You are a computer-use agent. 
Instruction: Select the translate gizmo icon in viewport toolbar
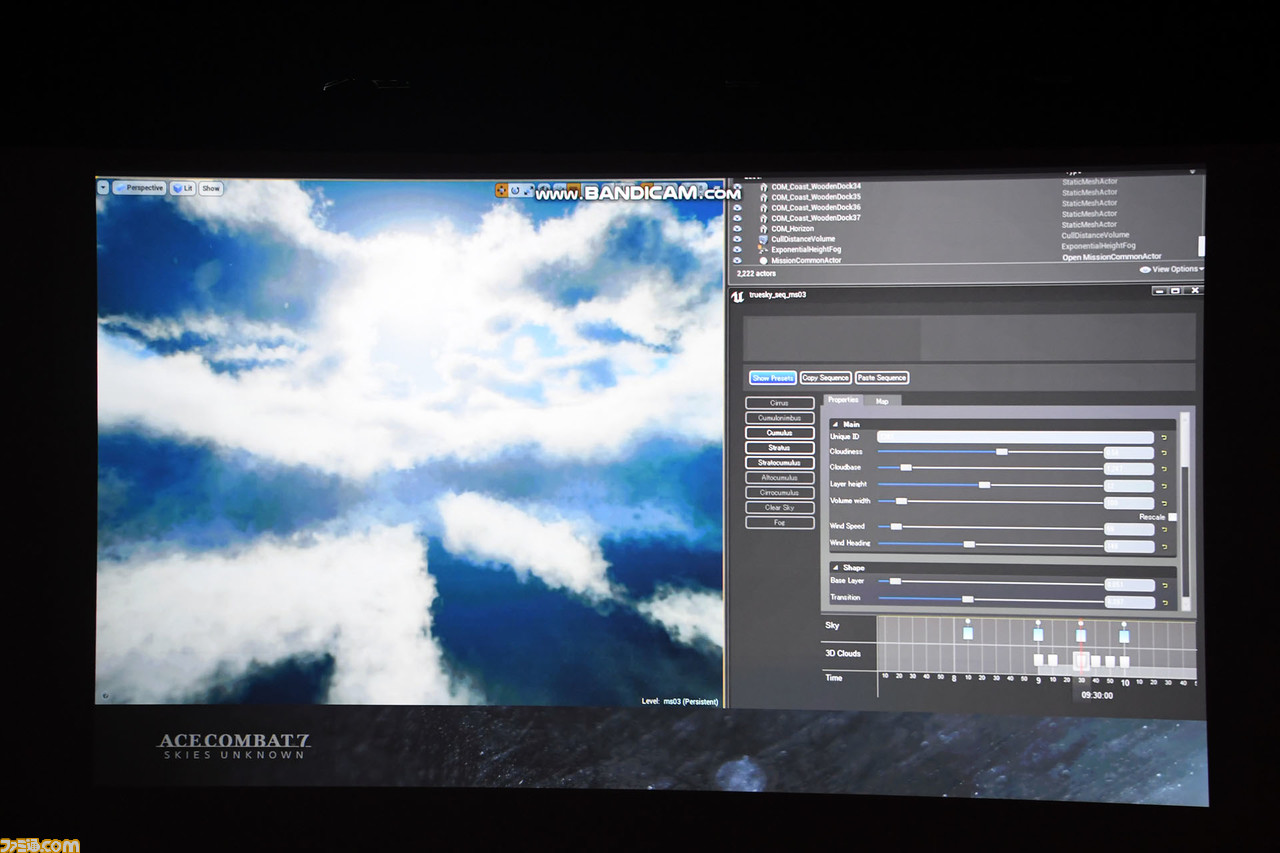pyautogui.click(x=502, y=190)
